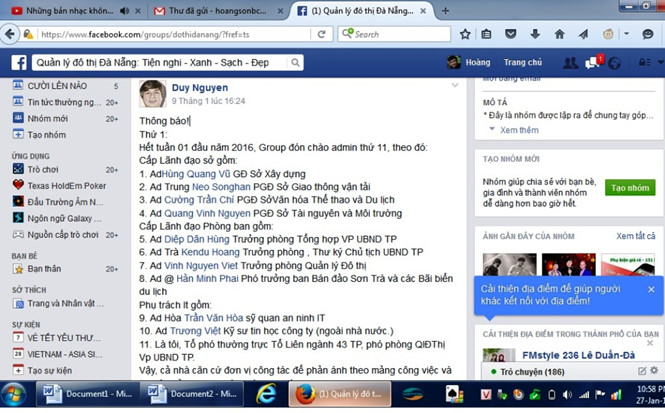
Task: Switch to the Firefox taskbar window
Action: coord(340,394)
